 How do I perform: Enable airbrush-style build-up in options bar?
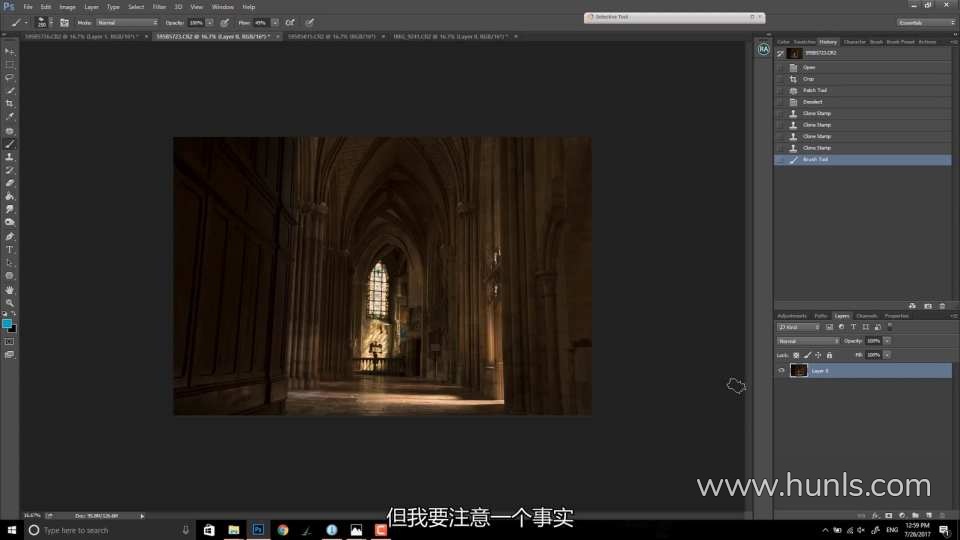click(x=290, y=22)
